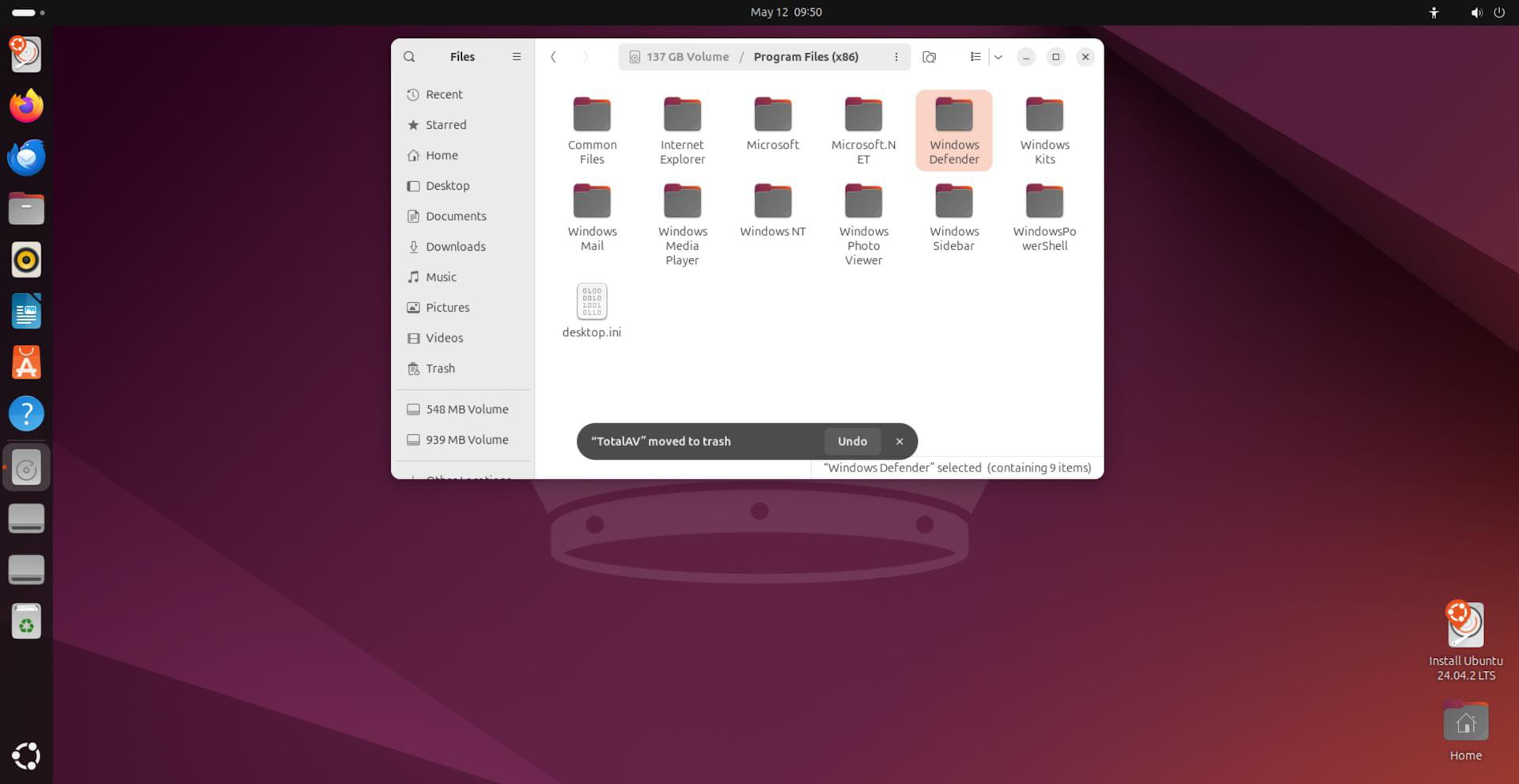This screenshot has width=1519, height=784.
Task: Select the Internet Explorer folder
Action: click(x=682, y=131)
